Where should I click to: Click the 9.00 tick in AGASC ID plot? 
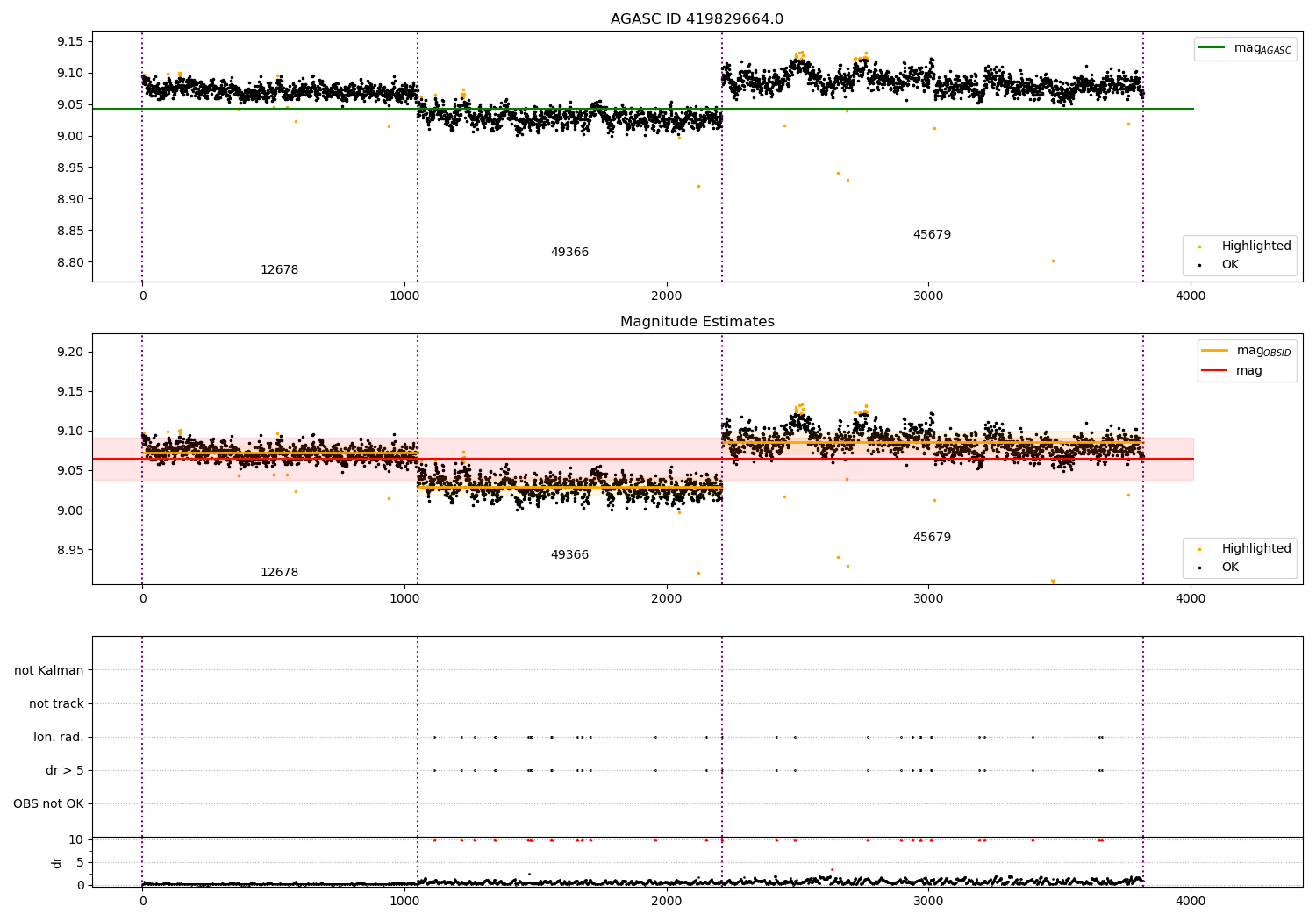pos(70,136)
